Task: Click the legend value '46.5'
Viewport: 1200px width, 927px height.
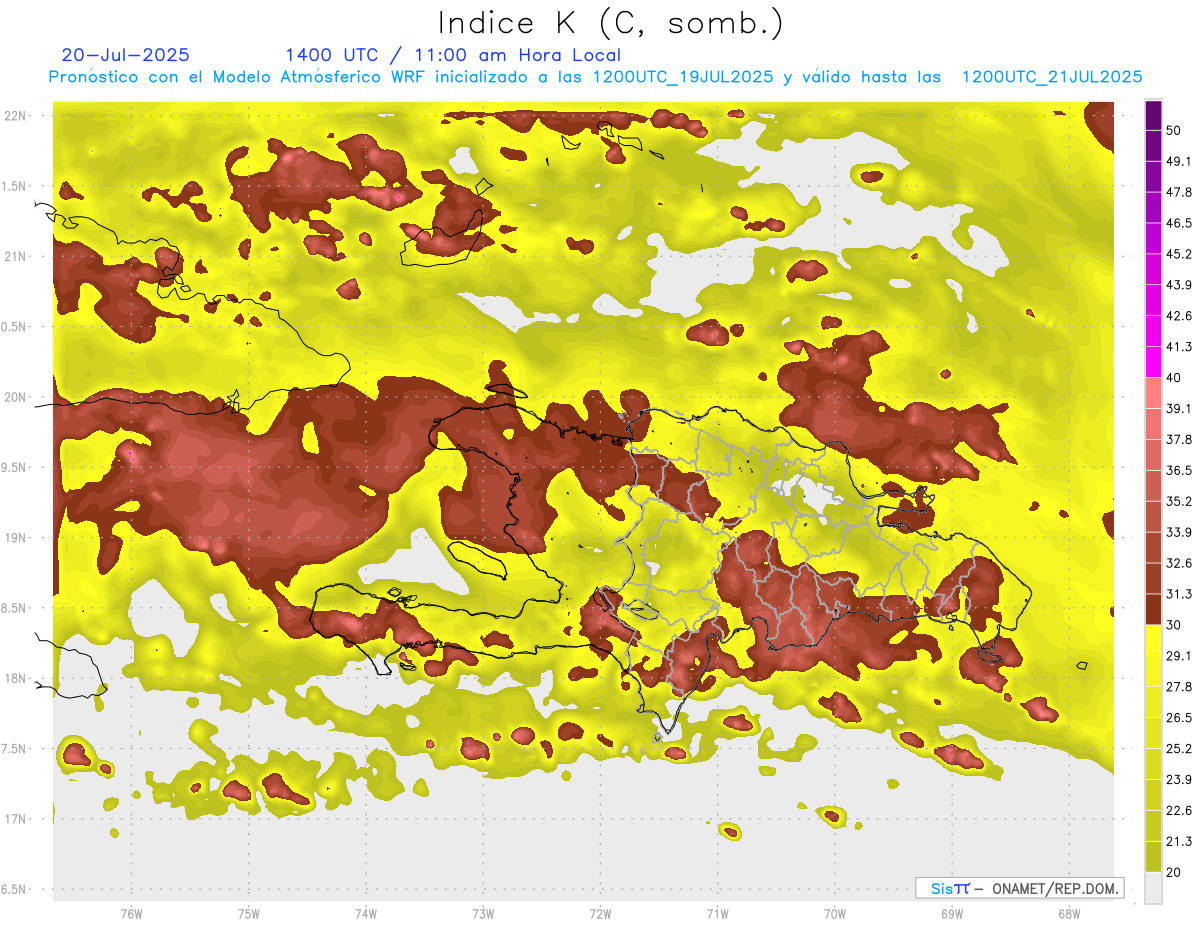Action: pyautogui.click(x=1178, y=223)
